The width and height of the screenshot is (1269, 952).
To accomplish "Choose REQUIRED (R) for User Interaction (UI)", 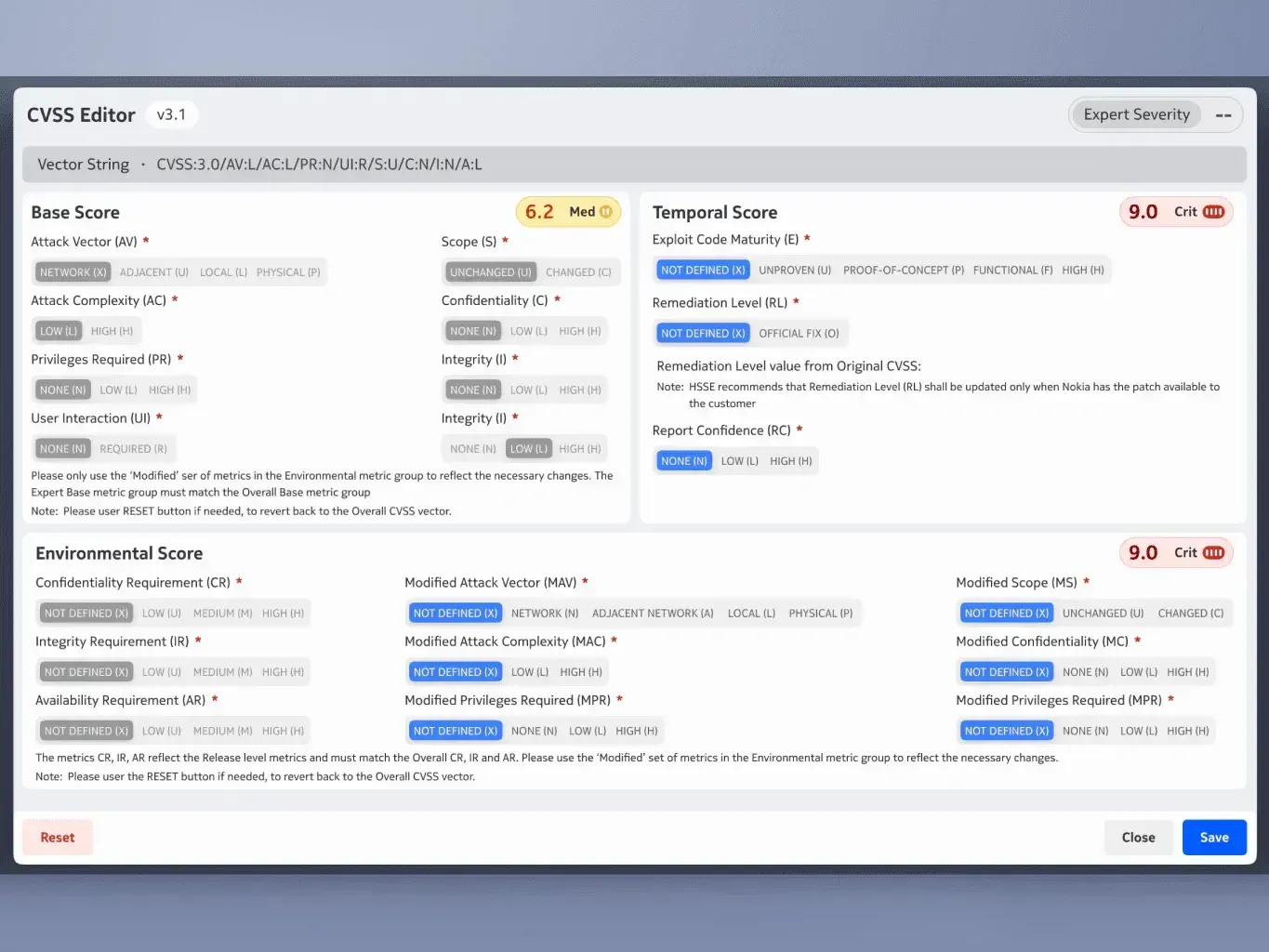I will click(x=133, y=448).
